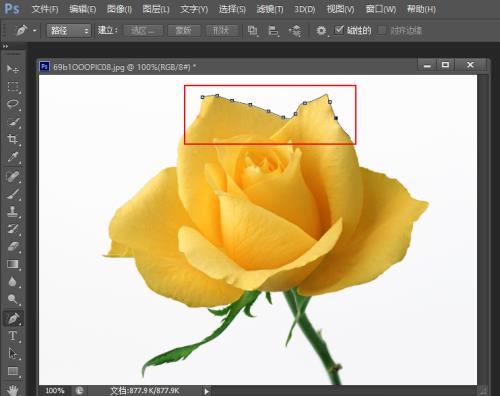Open the 图像(I) menu
500x396 pixels.
[x=119, y=9]
